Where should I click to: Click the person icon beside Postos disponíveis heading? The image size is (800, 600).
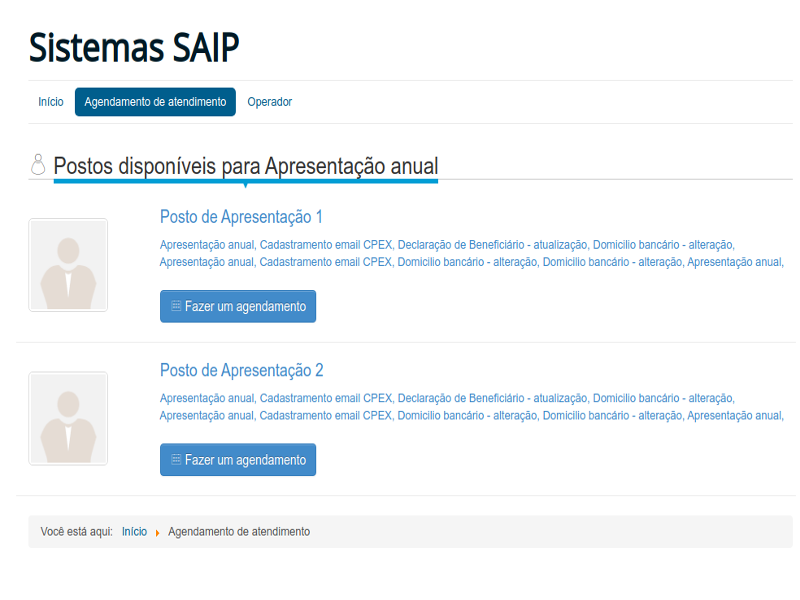38,165
